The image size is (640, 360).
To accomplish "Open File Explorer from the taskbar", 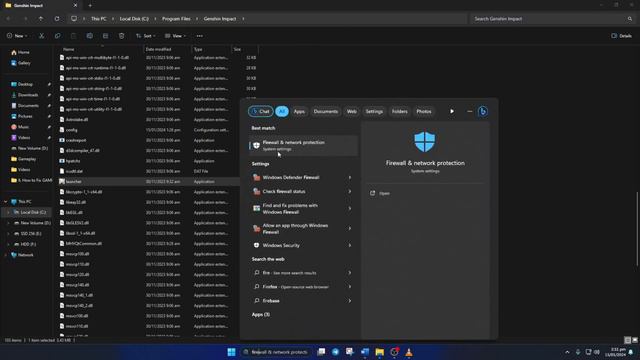I will [380, 352].
